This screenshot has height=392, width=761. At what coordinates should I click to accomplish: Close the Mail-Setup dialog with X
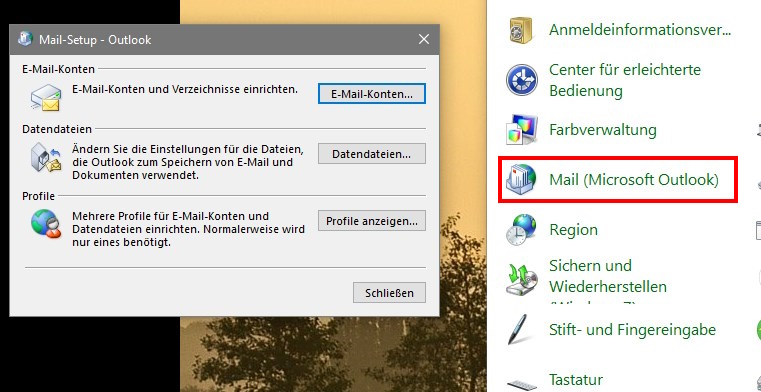tap(424, 39)
